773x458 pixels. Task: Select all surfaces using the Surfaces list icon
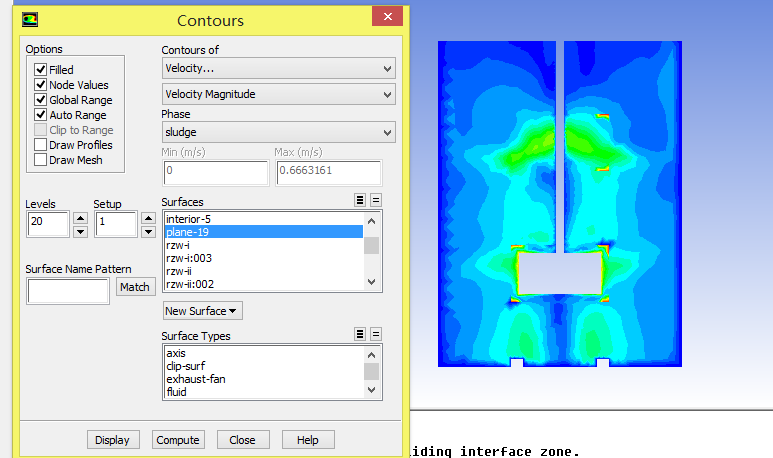click(360, 200)
